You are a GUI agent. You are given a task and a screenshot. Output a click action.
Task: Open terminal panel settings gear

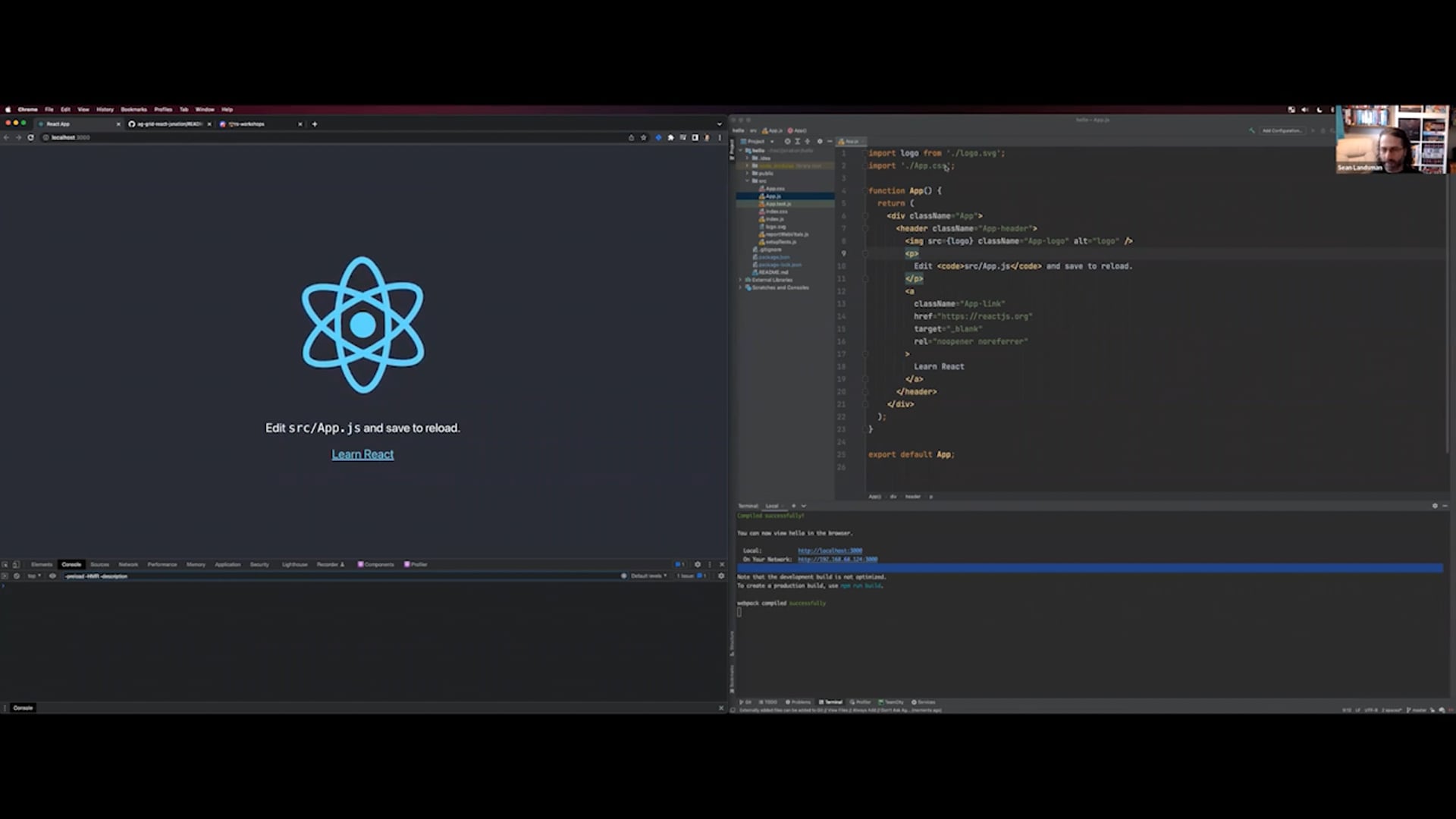pos(1434,506)
